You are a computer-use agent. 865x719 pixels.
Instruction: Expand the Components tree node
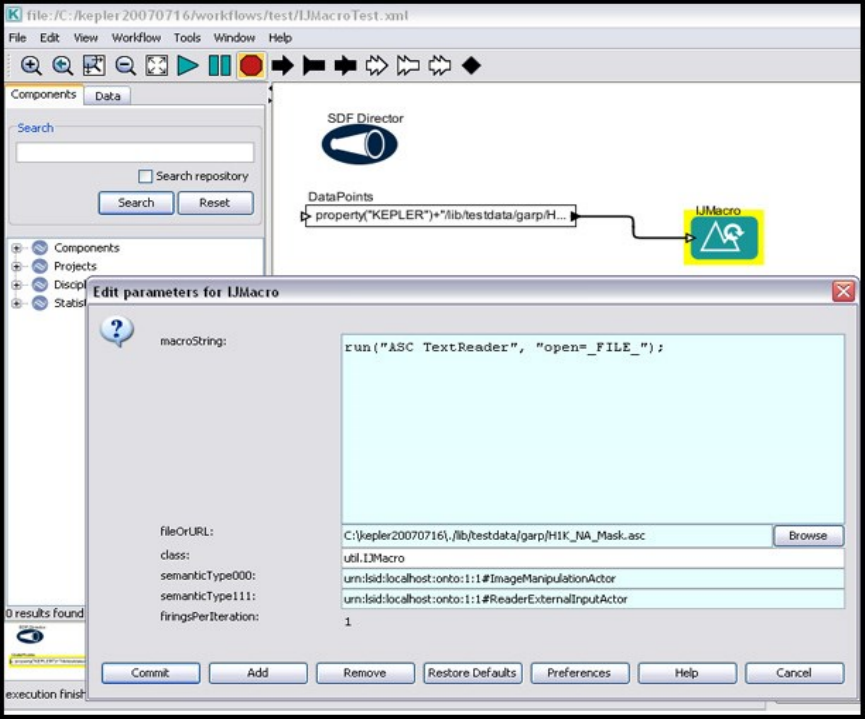pyautogui.click(x=17, y=248)
